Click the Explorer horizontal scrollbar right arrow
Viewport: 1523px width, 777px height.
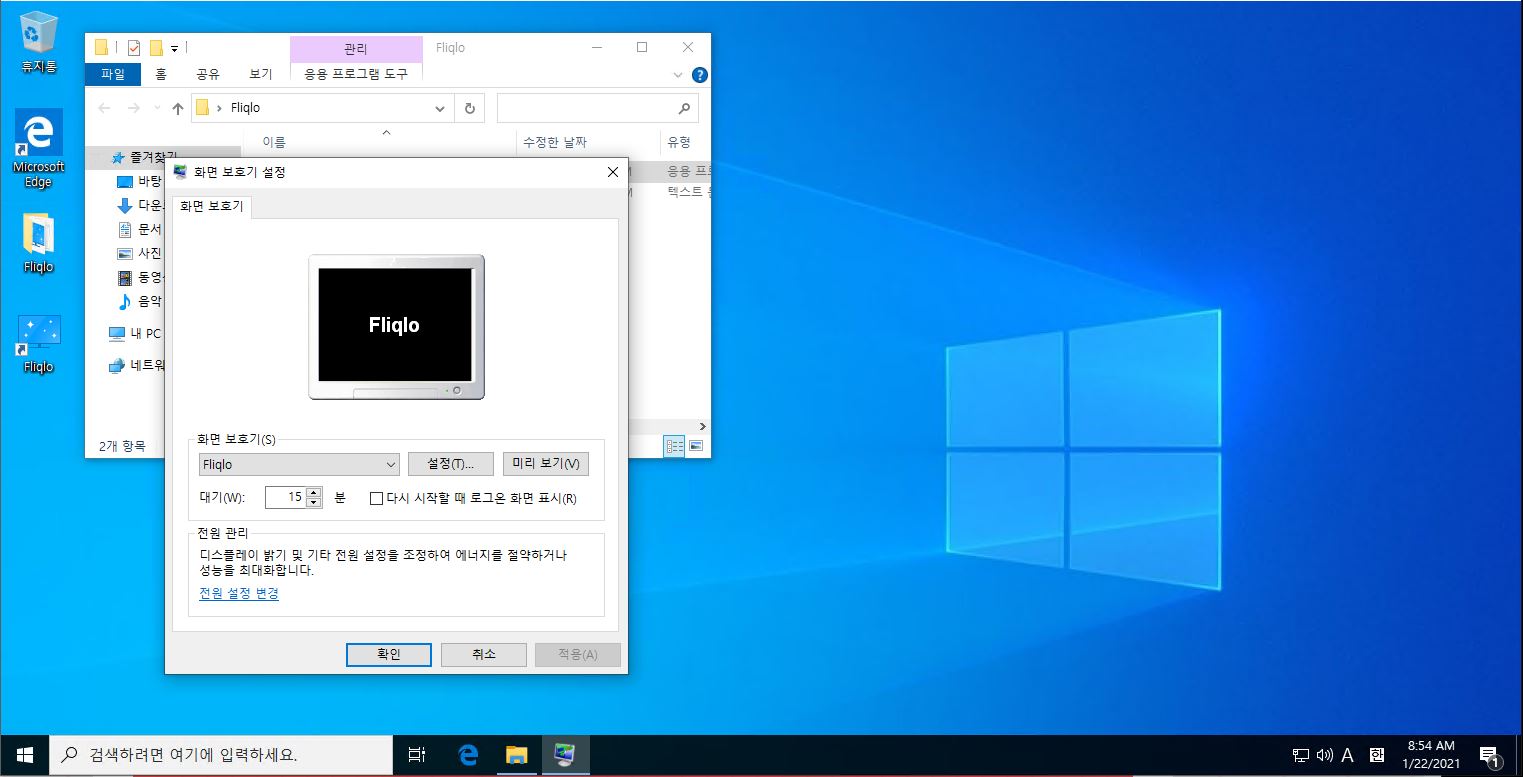tap(702, 426)
